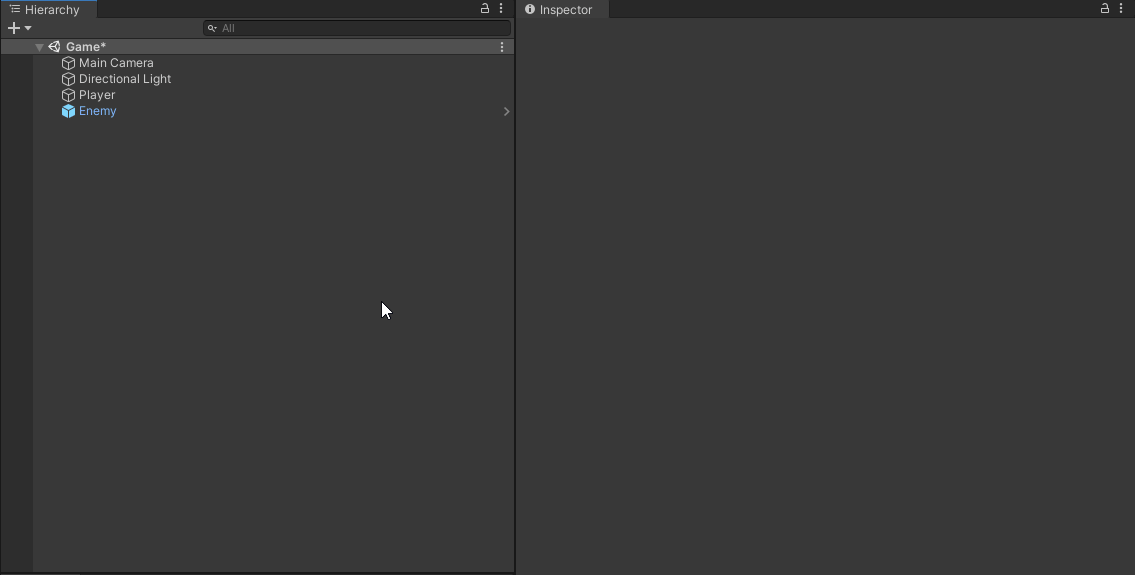Toggle the Hierarchy panel lock icon

[485, 9]
